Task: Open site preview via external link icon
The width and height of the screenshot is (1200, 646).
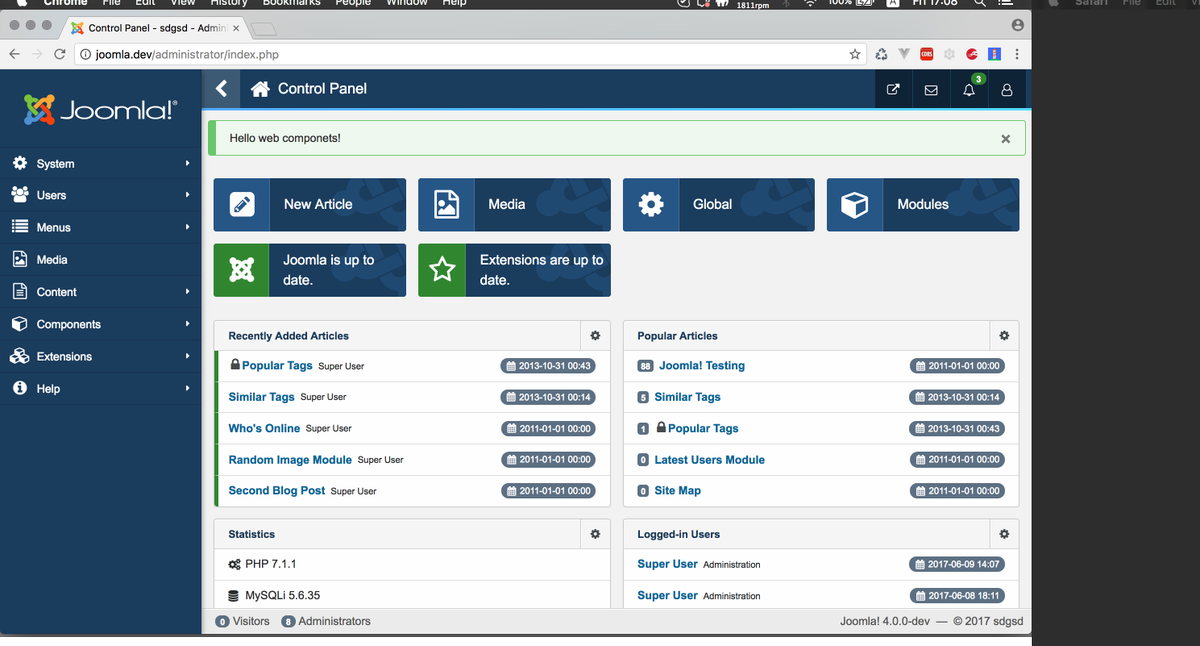Action: (x=893, y=90)
